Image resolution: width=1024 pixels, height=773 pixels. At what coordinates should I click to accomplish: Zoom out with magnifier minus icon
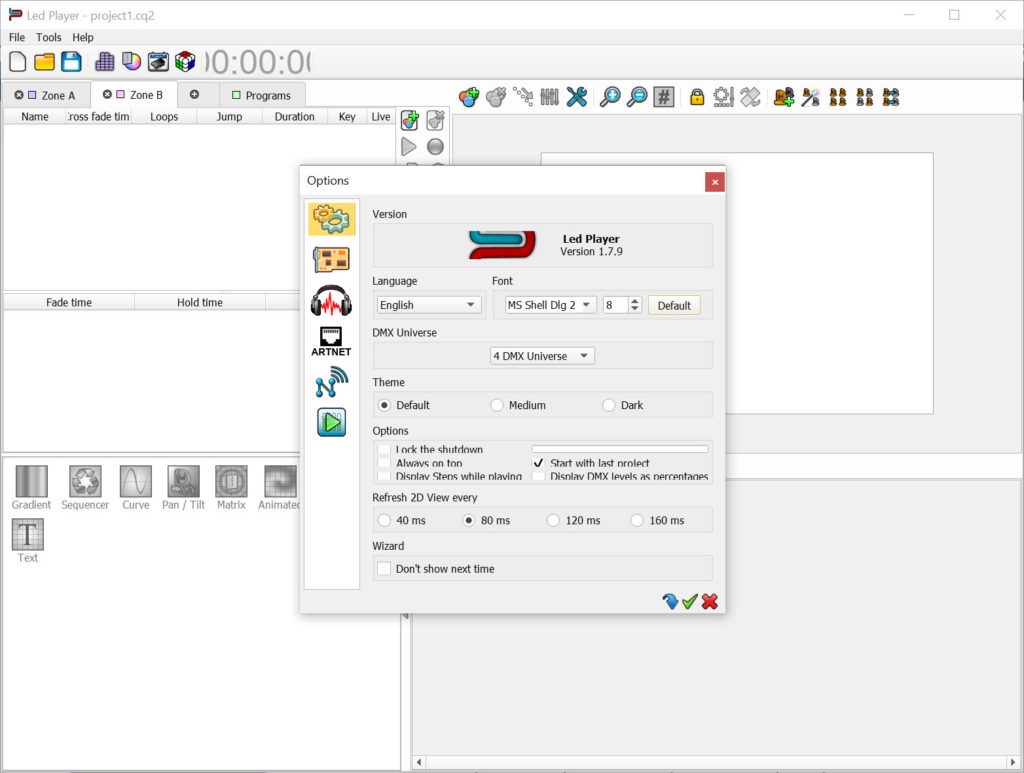(637, 97)
